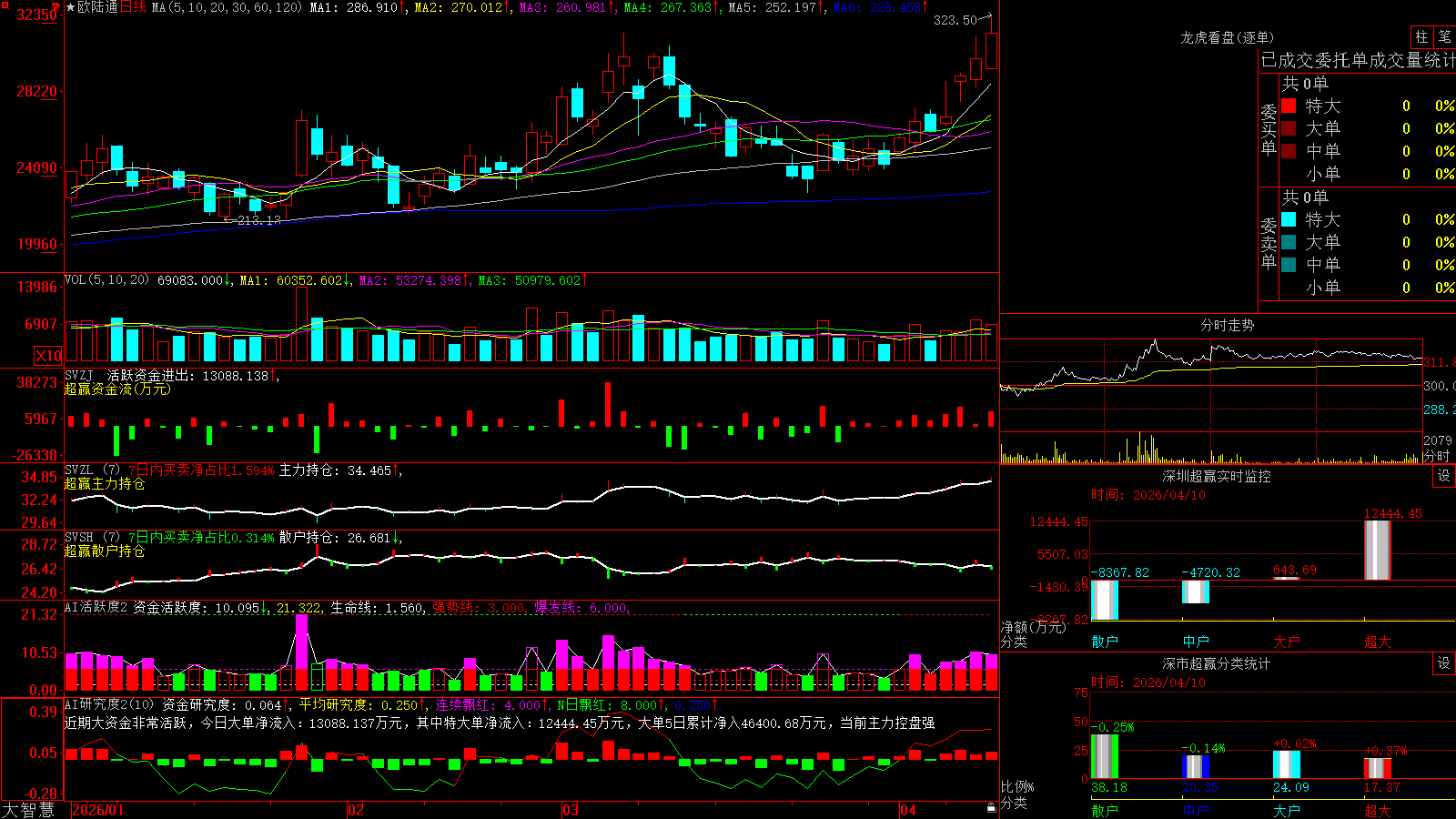Select the 日线 period label
The height and width of the screenshot is (819, 1456).
point(133,7)
